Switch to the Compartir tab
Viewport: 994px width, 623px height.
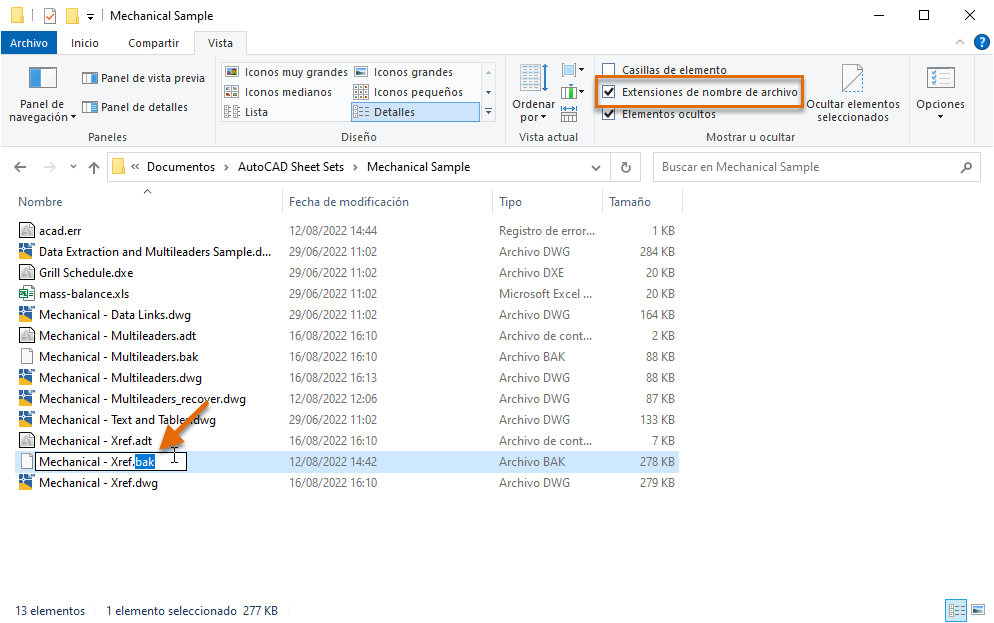pos(153,43)
